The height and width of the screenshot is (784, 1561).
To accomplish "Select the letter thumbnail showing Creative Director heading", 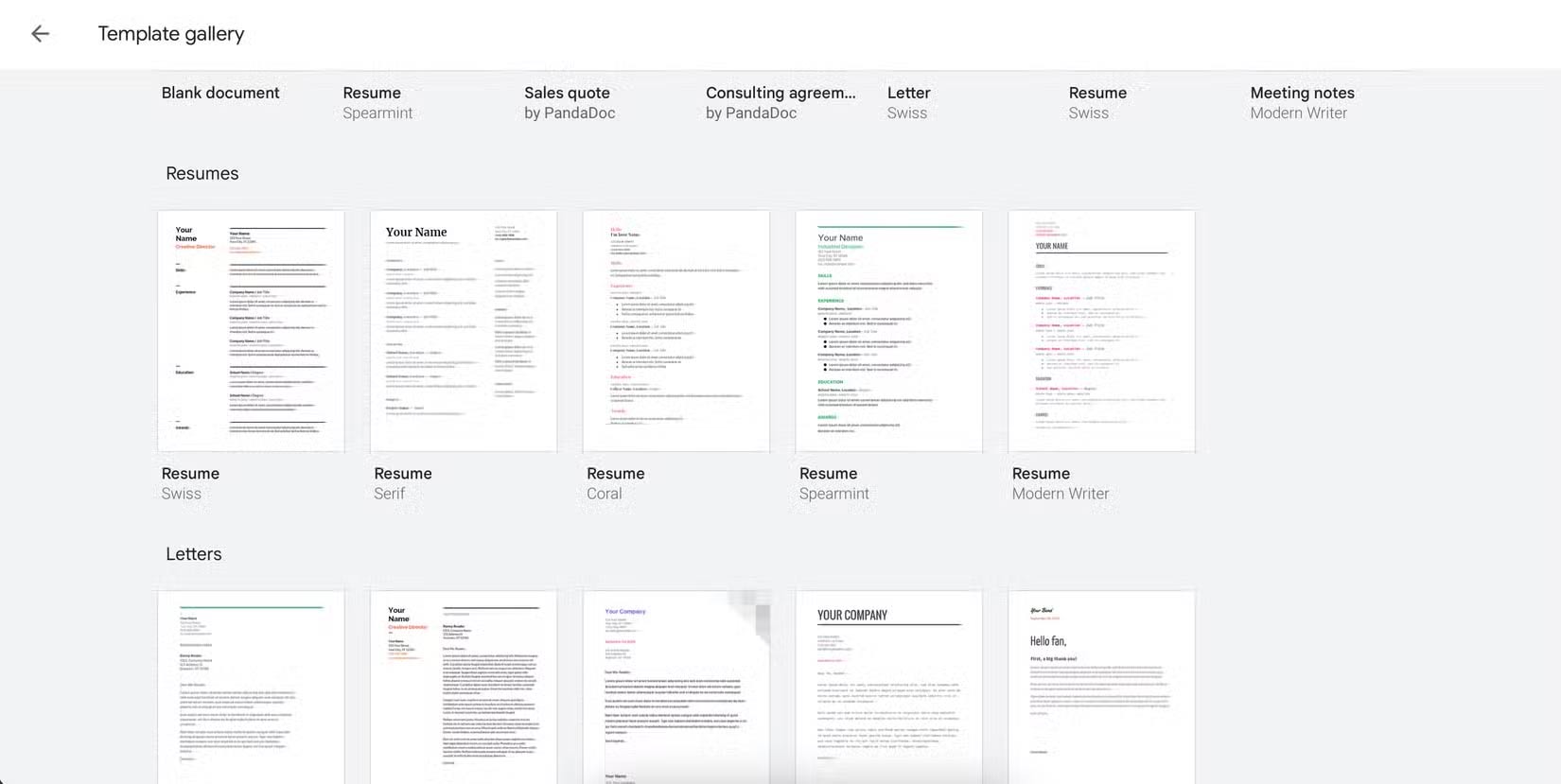I will point(464,688).
